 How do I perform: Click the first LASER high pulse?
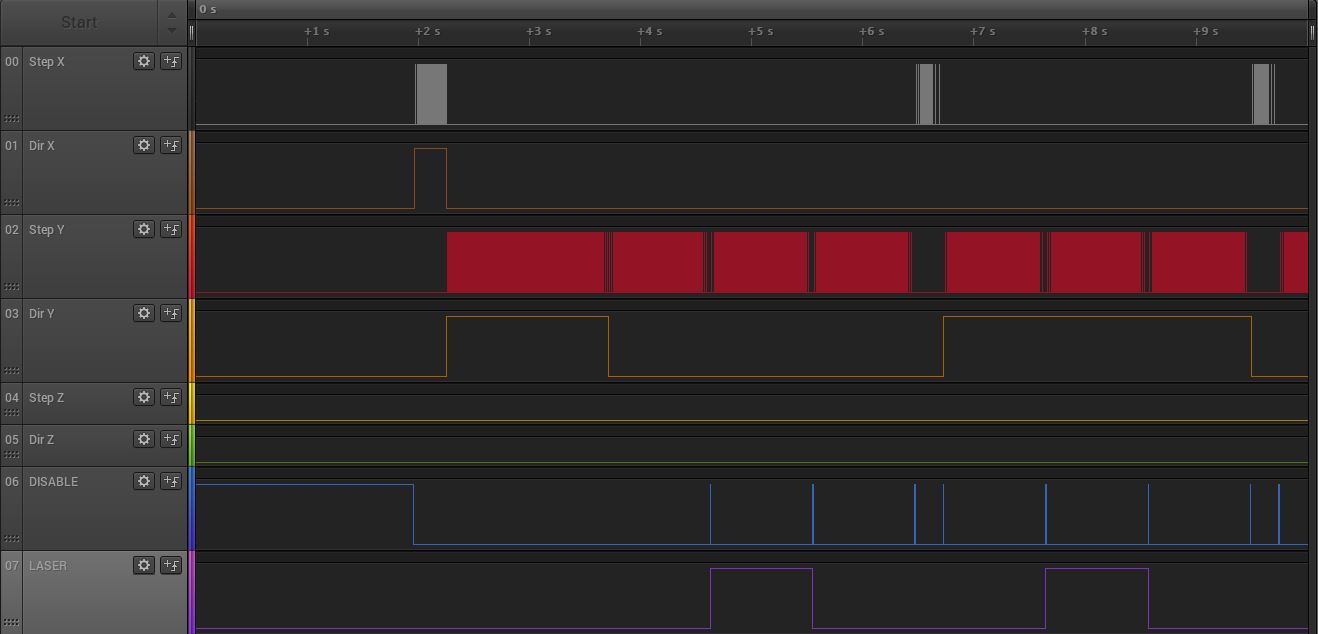[762, 598]
